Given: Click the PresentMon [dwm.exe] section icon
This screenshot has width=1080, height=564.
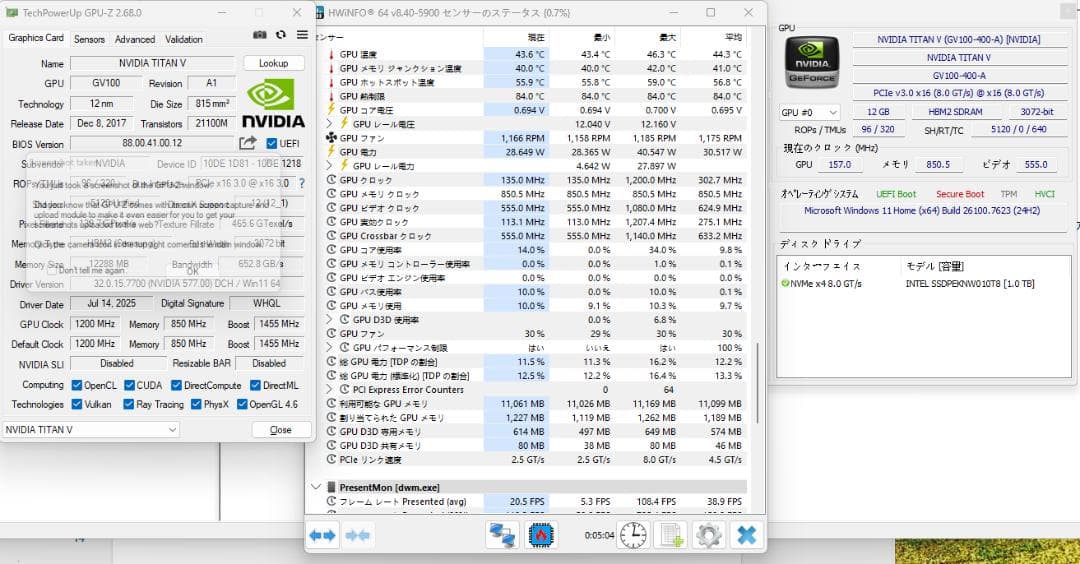Looking at the screenshot, I should pyautogui.click(x=331, y=487).
